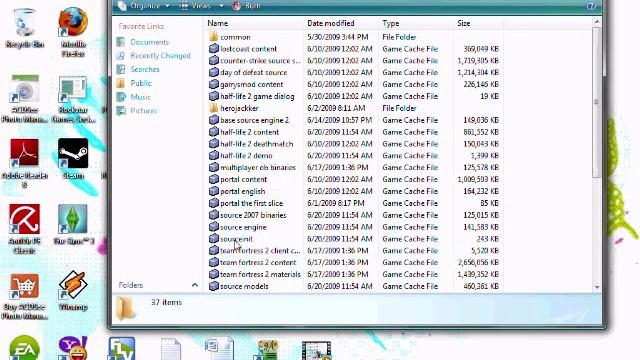Launch The Sims 3 desktop shortcut
The width and height of the screenshot is (640, 360).
pyautogui.click(x=73, y=224)
